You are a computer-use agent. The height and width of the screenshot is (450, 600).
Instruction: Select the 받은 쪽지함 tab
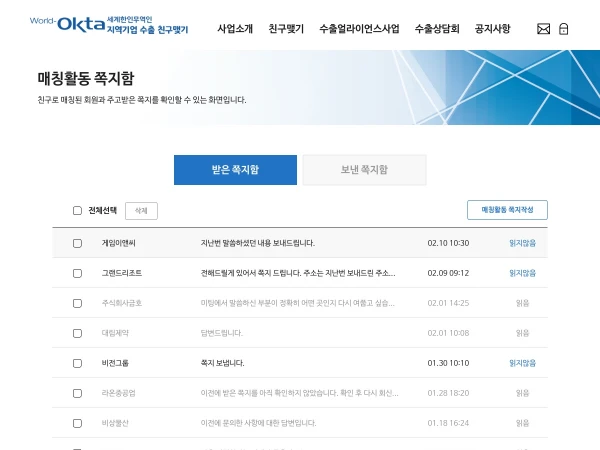coord(235,170)
